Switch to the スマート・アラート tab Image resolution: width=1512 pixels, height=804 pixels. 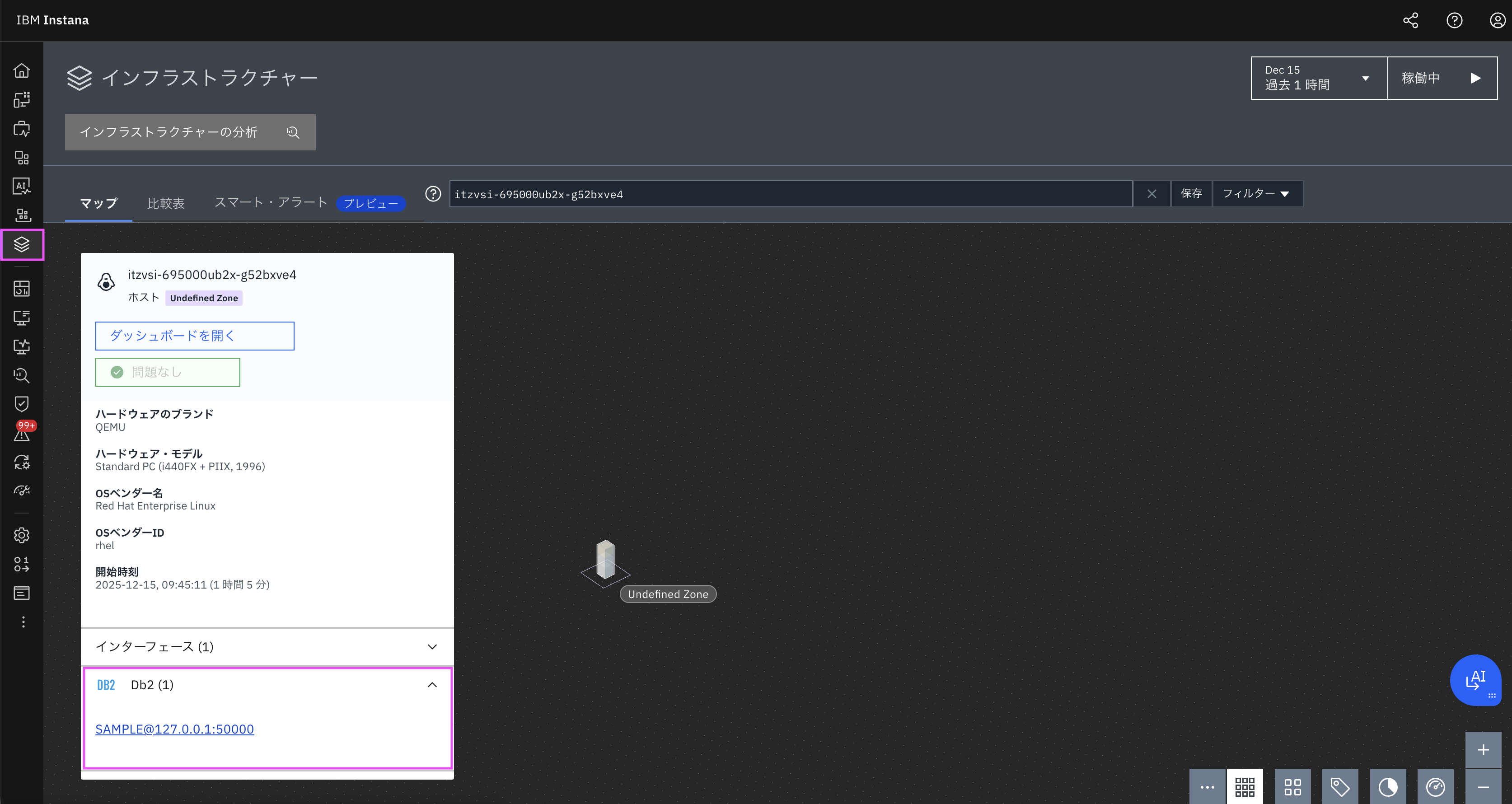271,202
